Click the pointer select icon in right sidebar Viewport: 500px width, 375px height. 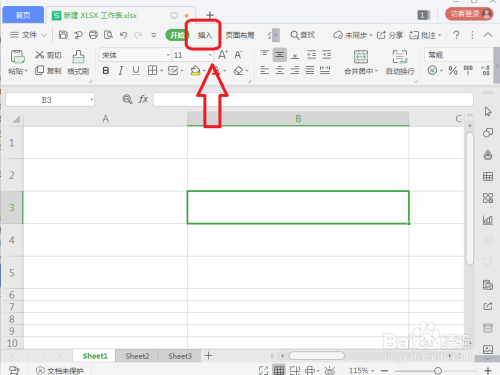[488, 111]
